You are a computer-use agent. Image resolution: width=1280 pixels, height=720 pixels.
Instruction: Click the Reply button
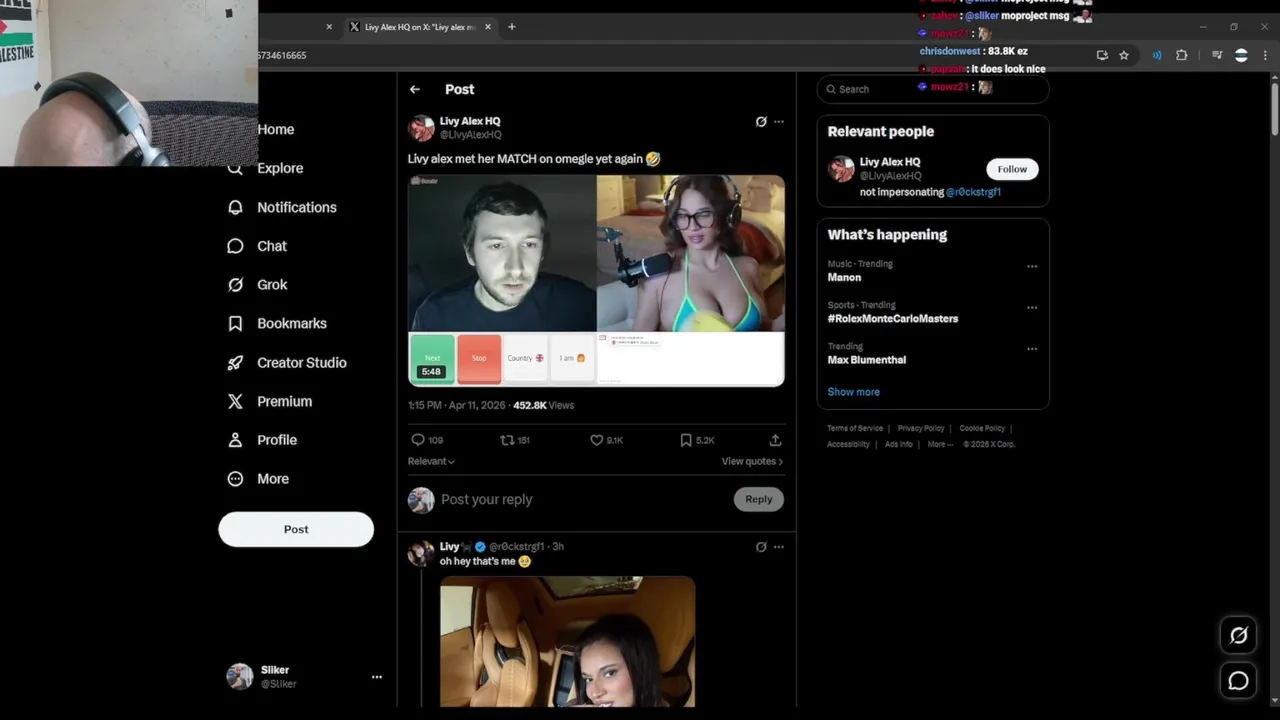(x=759, y=499)
